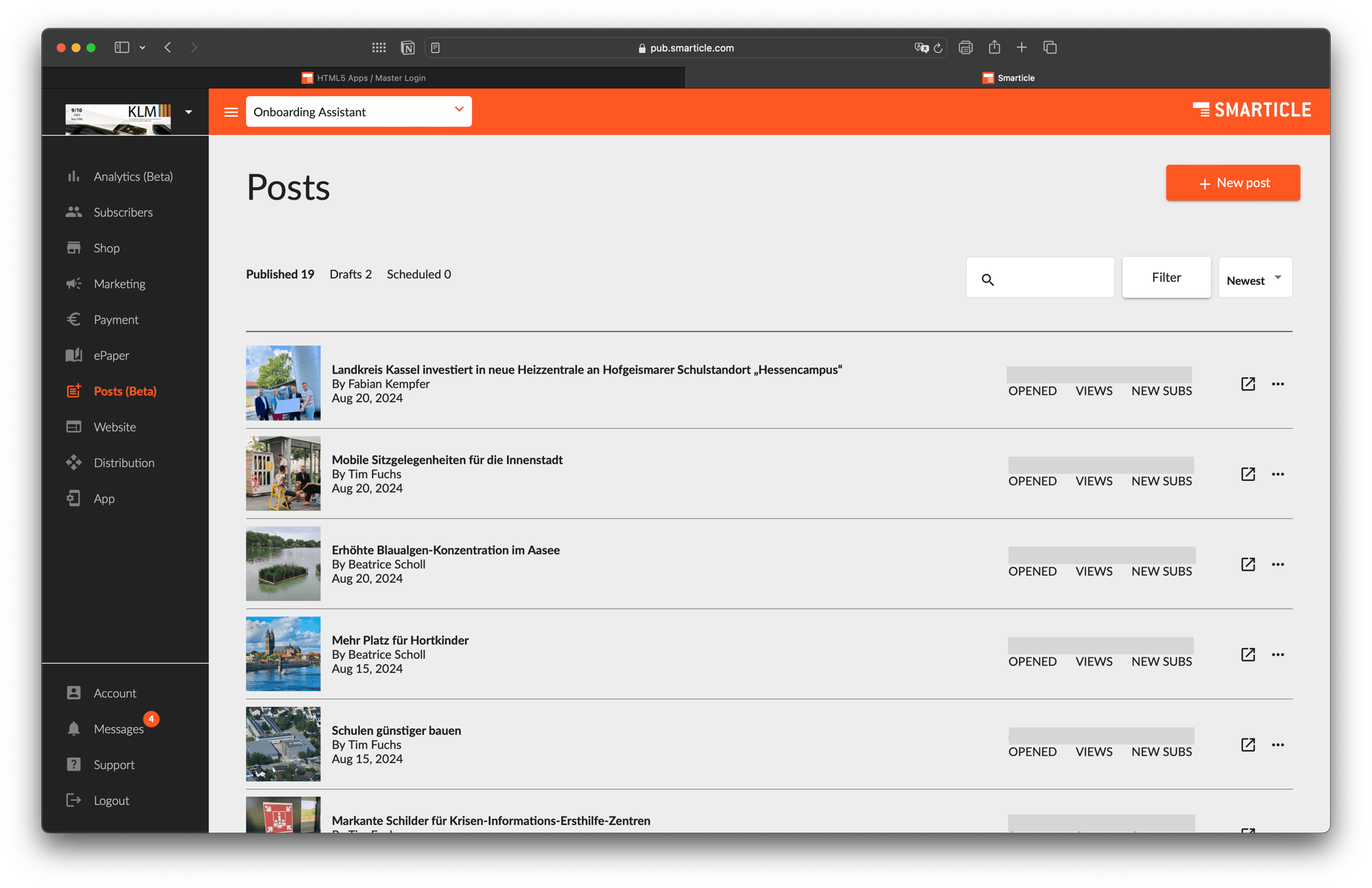Switch to the Drafts 2 tab

pos(351,274)
